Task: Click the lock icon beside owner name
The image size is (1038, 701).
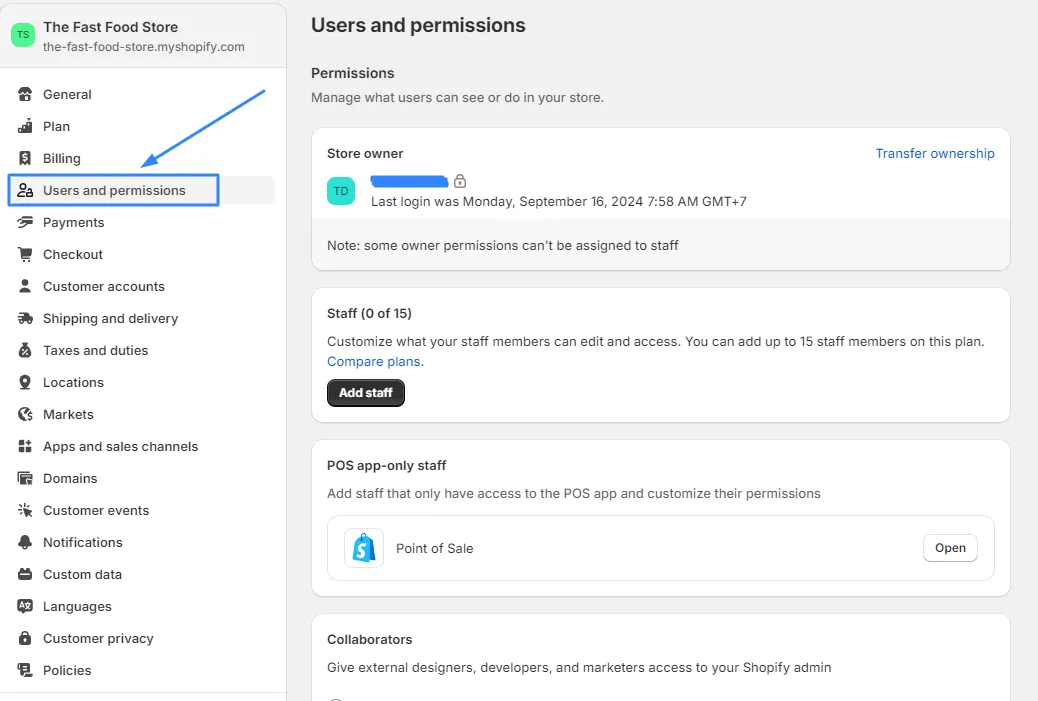Action: point(460,181)
